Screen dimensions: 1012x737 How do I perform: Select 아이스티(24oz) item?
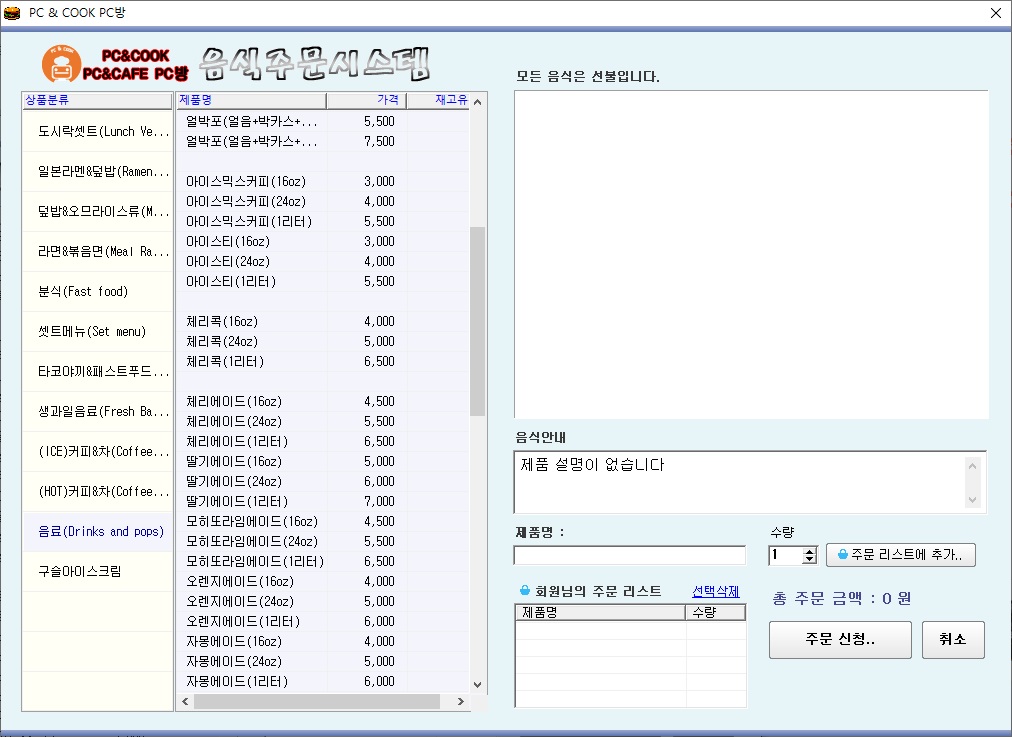pos(323,261)
